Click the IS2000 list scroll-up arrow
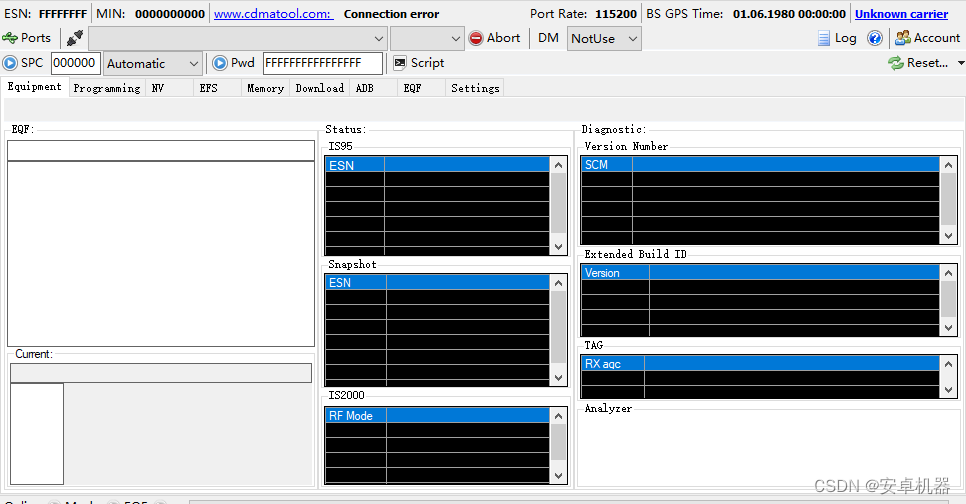This screenshot has width=966, height=504. click(558, 416)
